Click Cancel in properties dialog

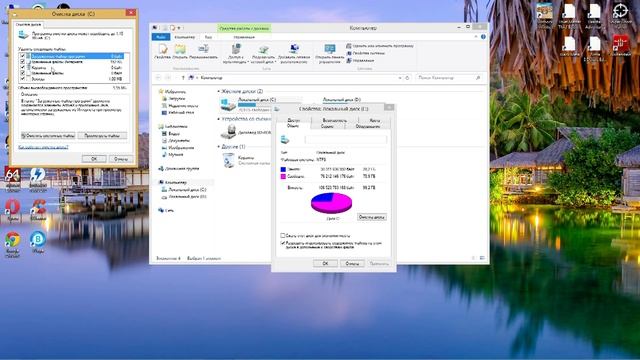(352, 264)
